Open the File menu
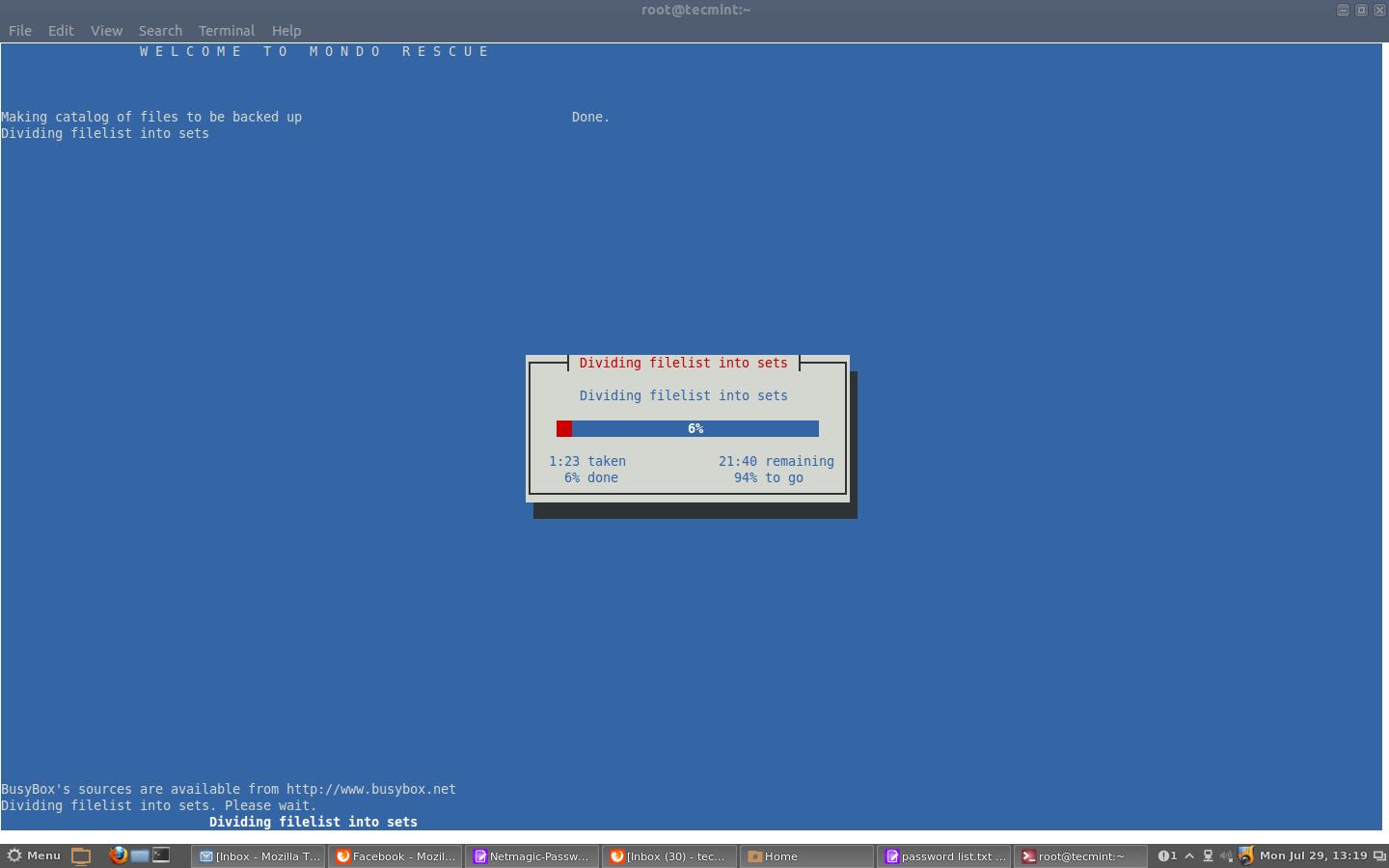 point(19,31)
